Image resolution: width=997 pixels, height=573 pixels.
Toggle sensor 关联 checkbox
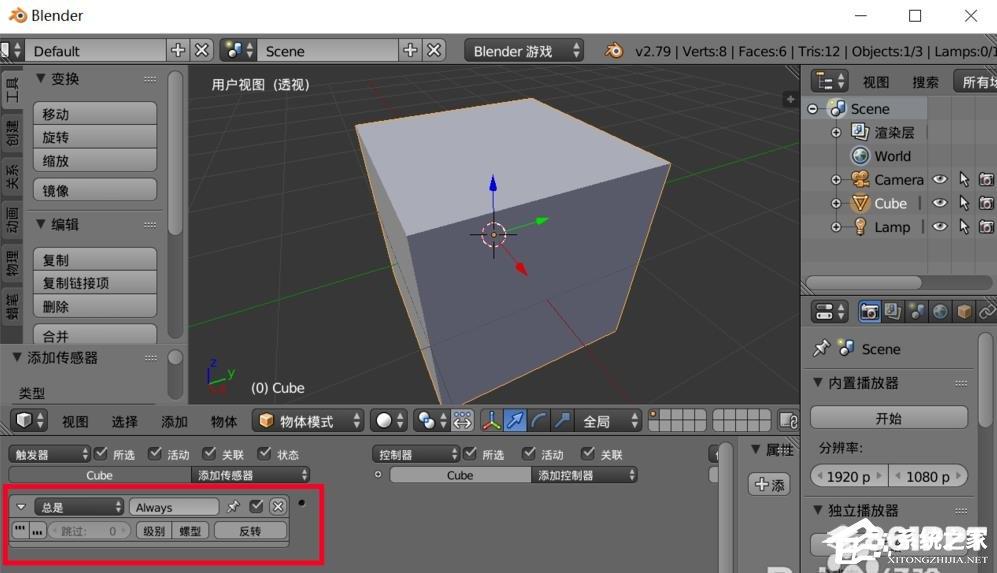point(209,453)
